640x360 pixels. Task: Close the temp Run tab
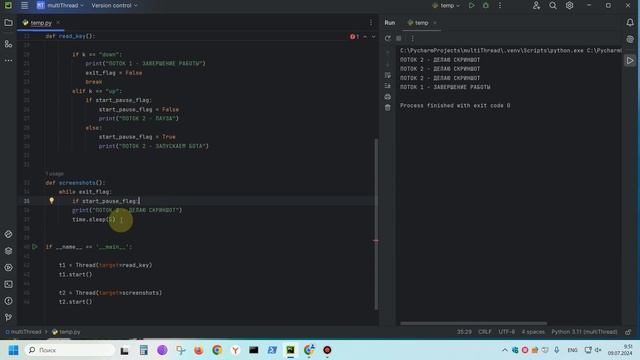[x=435, y=23]
